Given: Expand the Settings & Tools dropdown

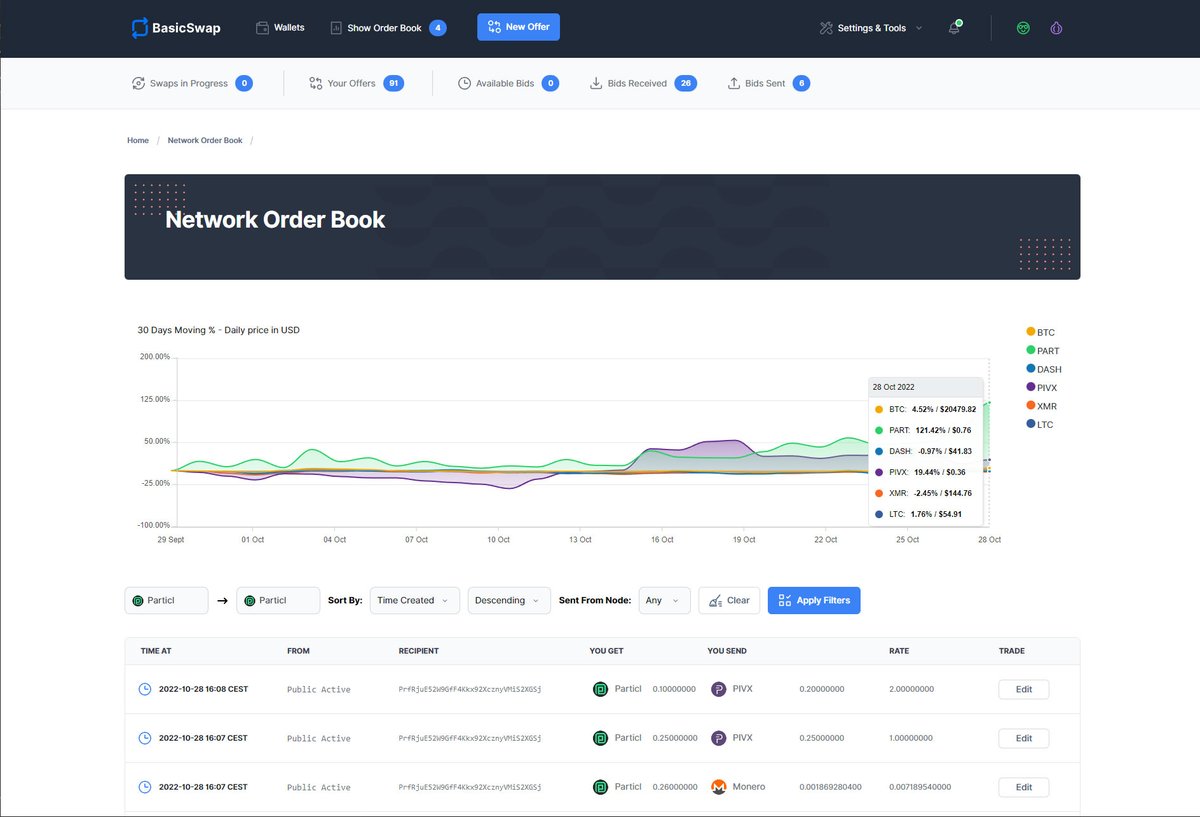Looking at the screenshot, I should (x=870, y=28).
